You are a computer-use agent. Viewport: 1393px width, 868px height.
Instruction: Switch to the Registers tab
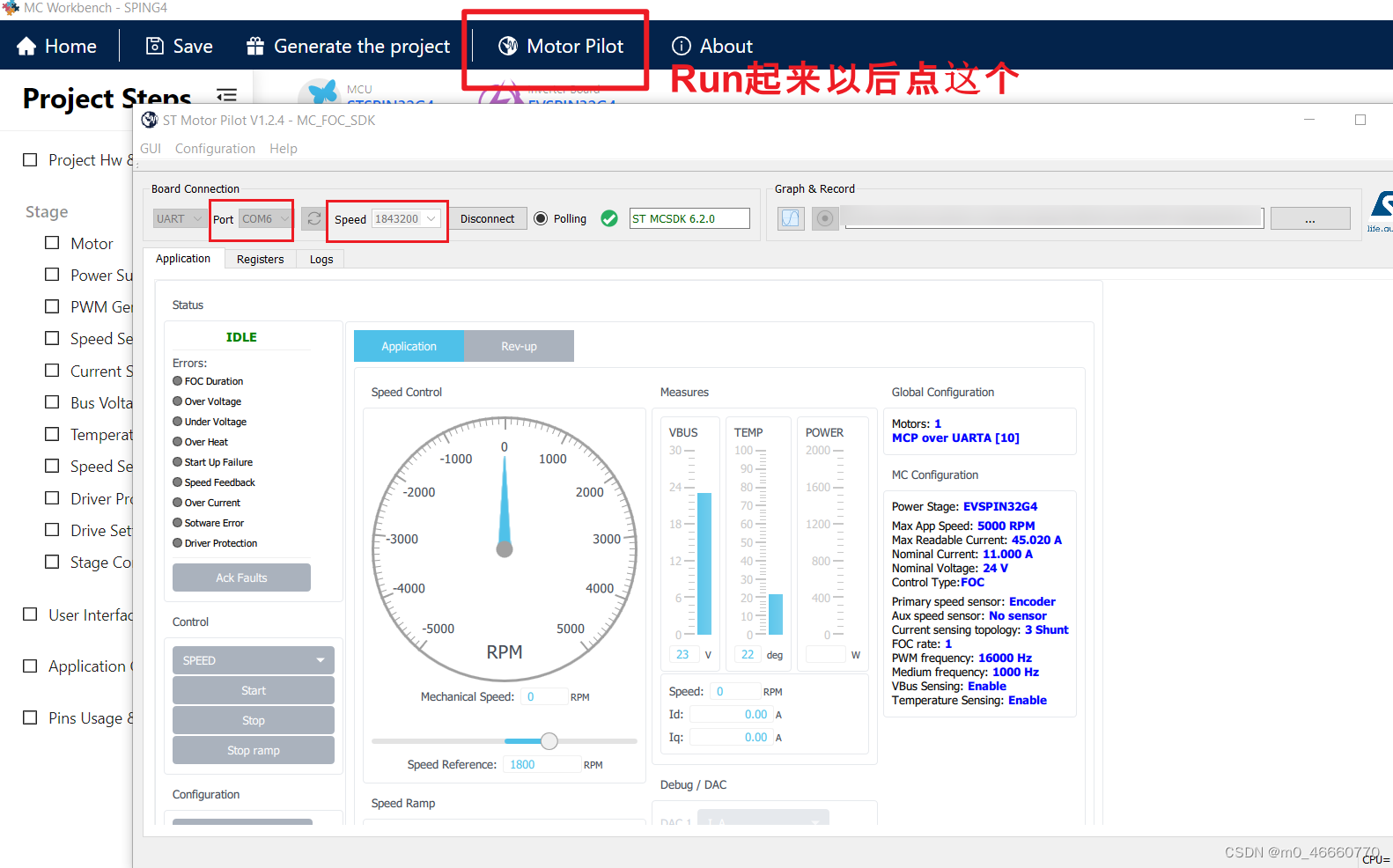(260, 259)
